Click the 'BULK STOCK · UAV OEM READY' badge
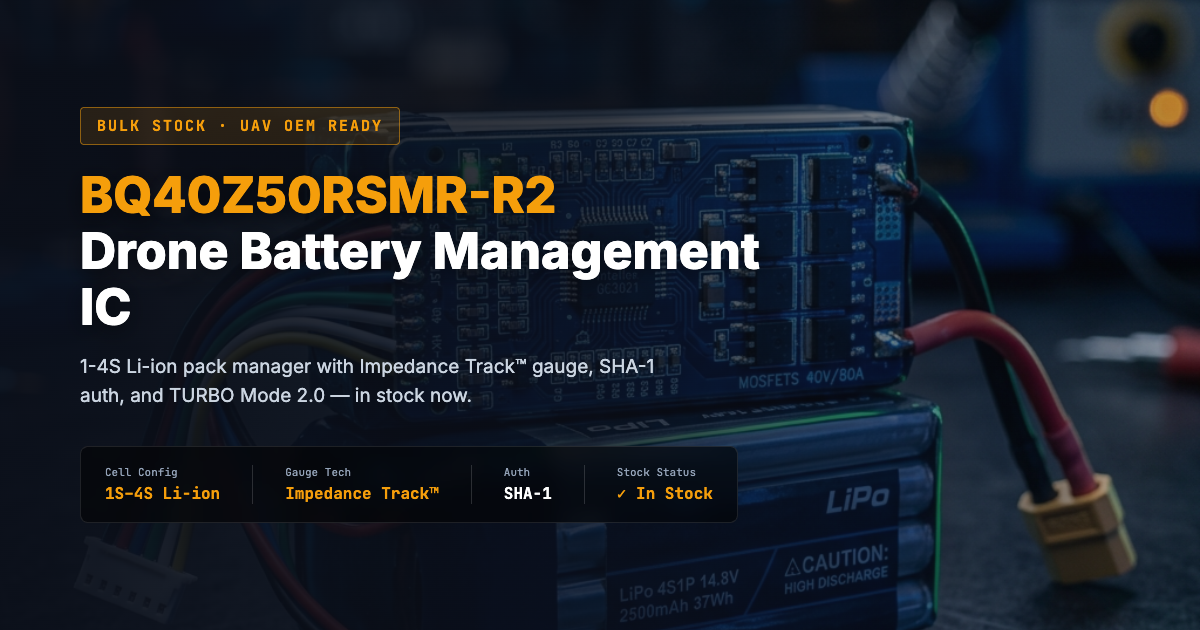This screenshot has height=630, width=1200. [x=240, y=126]
